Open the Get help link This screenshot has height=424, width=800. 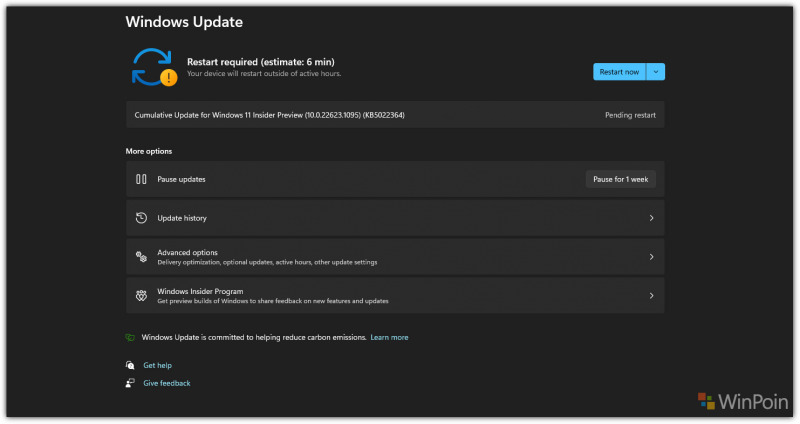click(157, 365)
